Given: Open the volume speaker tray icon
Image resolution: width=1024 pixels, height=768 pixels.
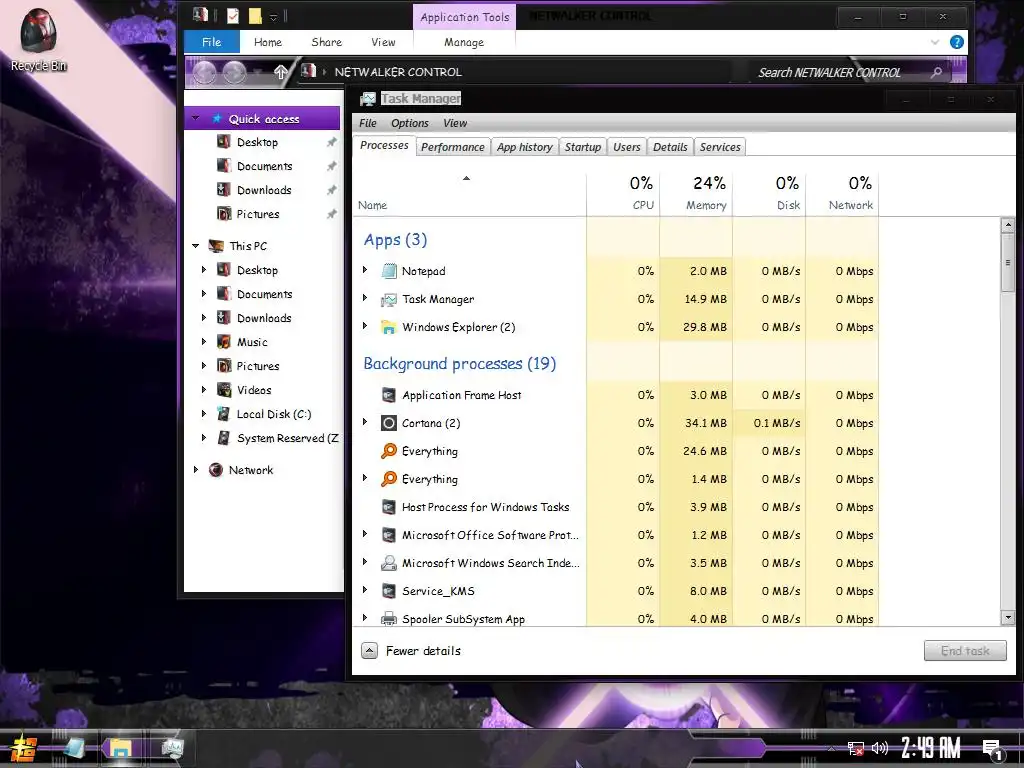Looking at the screenshot, I should (880, 748).
